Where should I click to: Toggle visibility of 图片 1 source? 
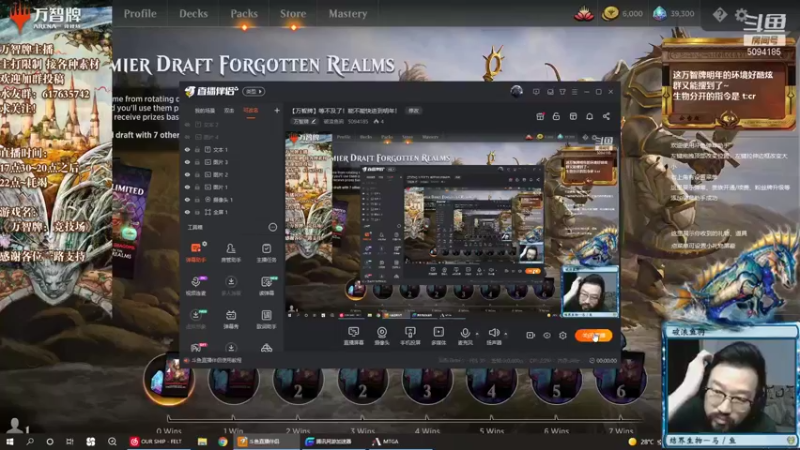tap(187, 187)
